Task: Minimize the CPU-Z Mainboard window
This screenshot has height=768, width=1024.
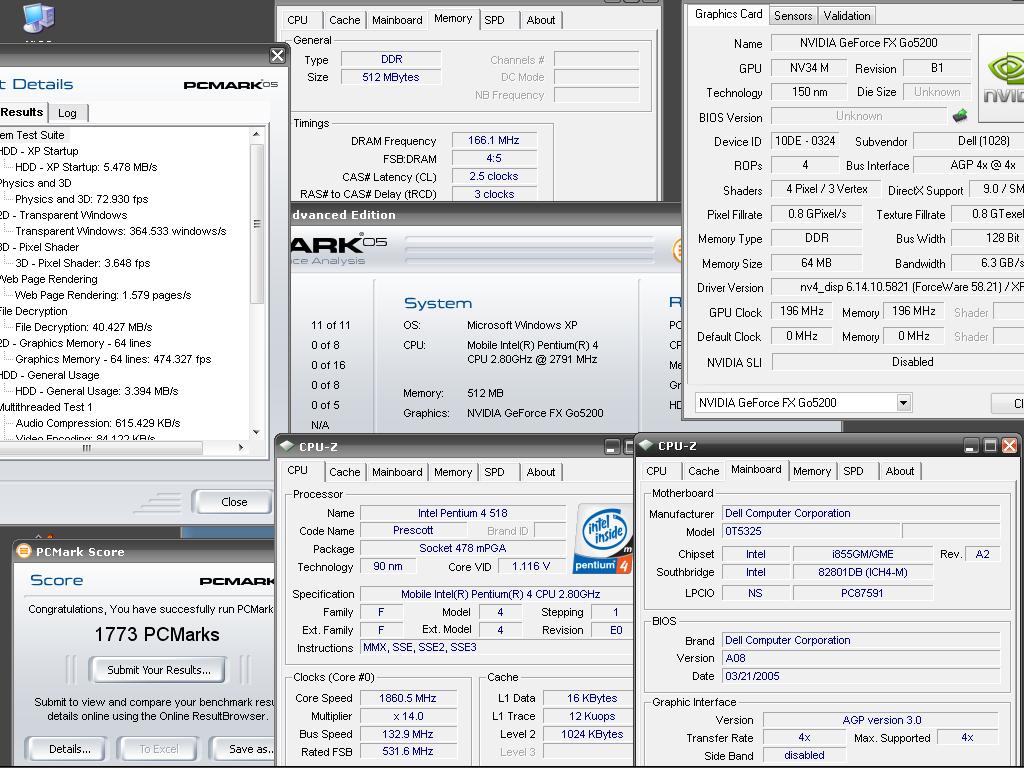Action: coord(972,445)
